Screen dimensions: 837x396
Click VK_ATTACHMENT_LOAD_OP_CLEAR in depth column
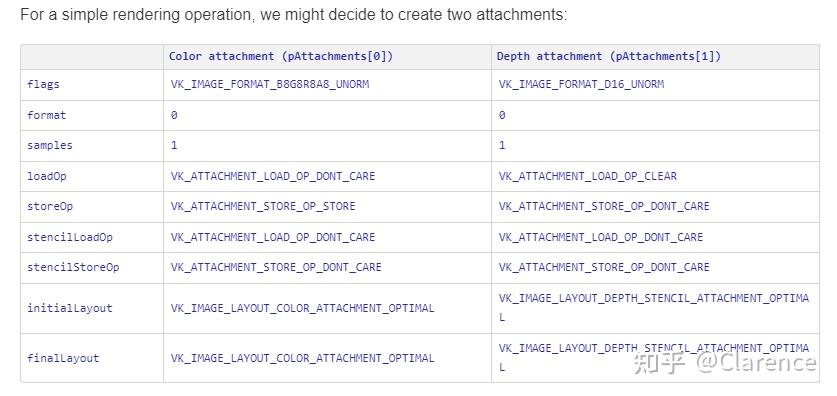tap(588, 176)
